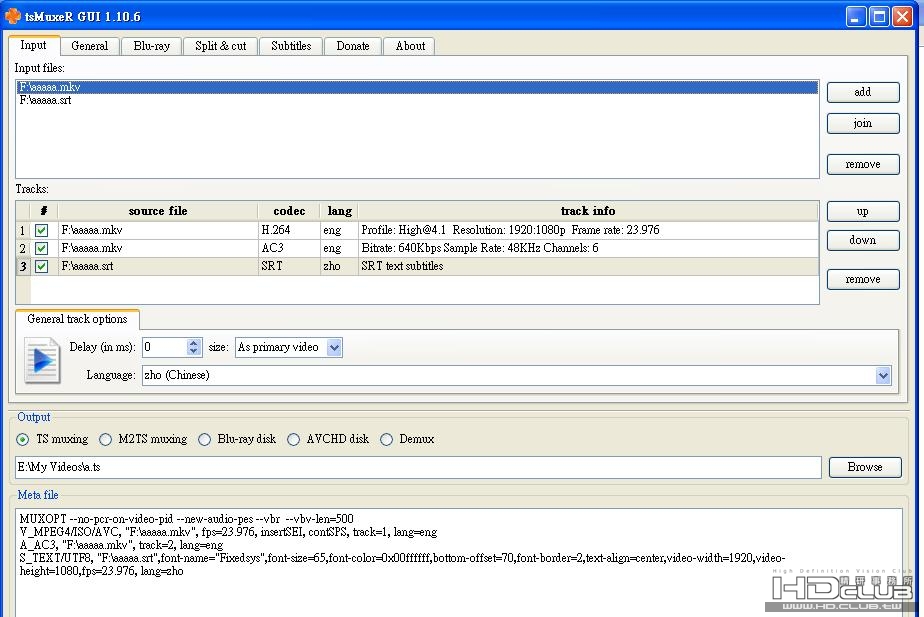The height and width of the screenshot is (617, 924).
Task: Click the Delay (in ms) input field
Action: click(165, 347)
